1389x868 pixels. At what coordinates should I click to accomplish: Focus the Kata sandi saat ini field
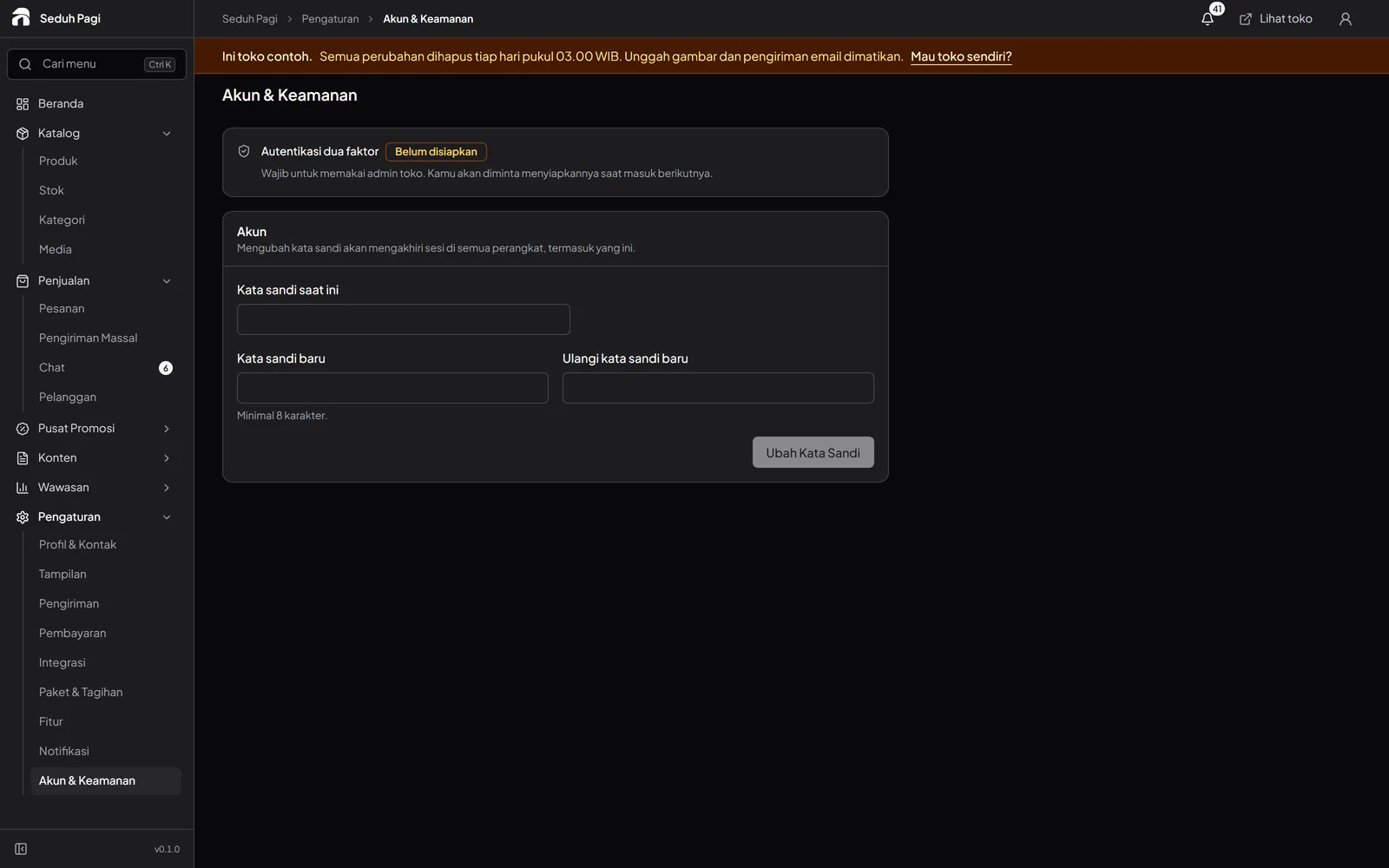click(404, 319)
